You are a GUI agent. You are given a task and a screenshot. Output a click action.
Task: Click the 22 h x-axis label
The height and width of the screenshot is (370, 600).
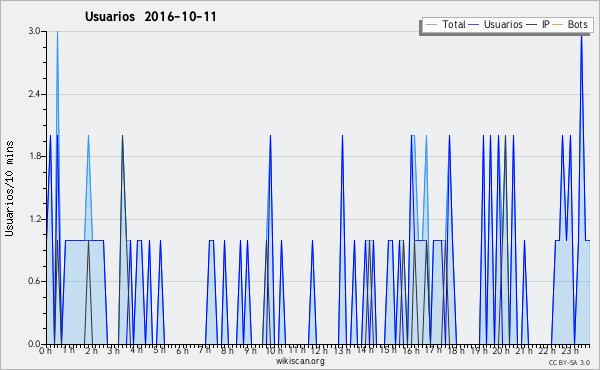click(x=547, y=351)
